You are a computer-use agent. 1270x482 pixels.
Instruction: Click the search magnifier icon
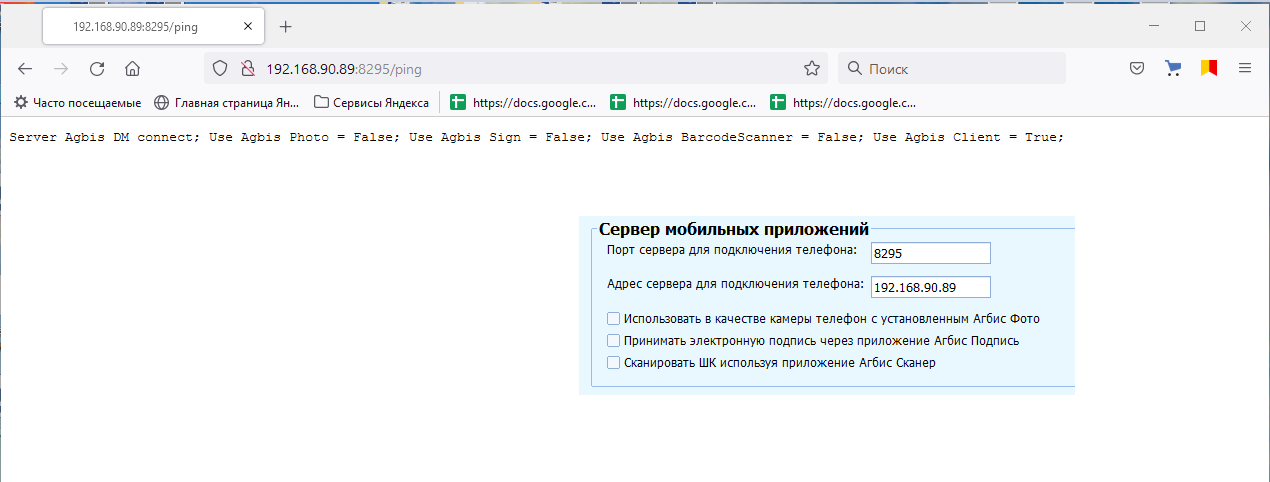click(854, 69)
